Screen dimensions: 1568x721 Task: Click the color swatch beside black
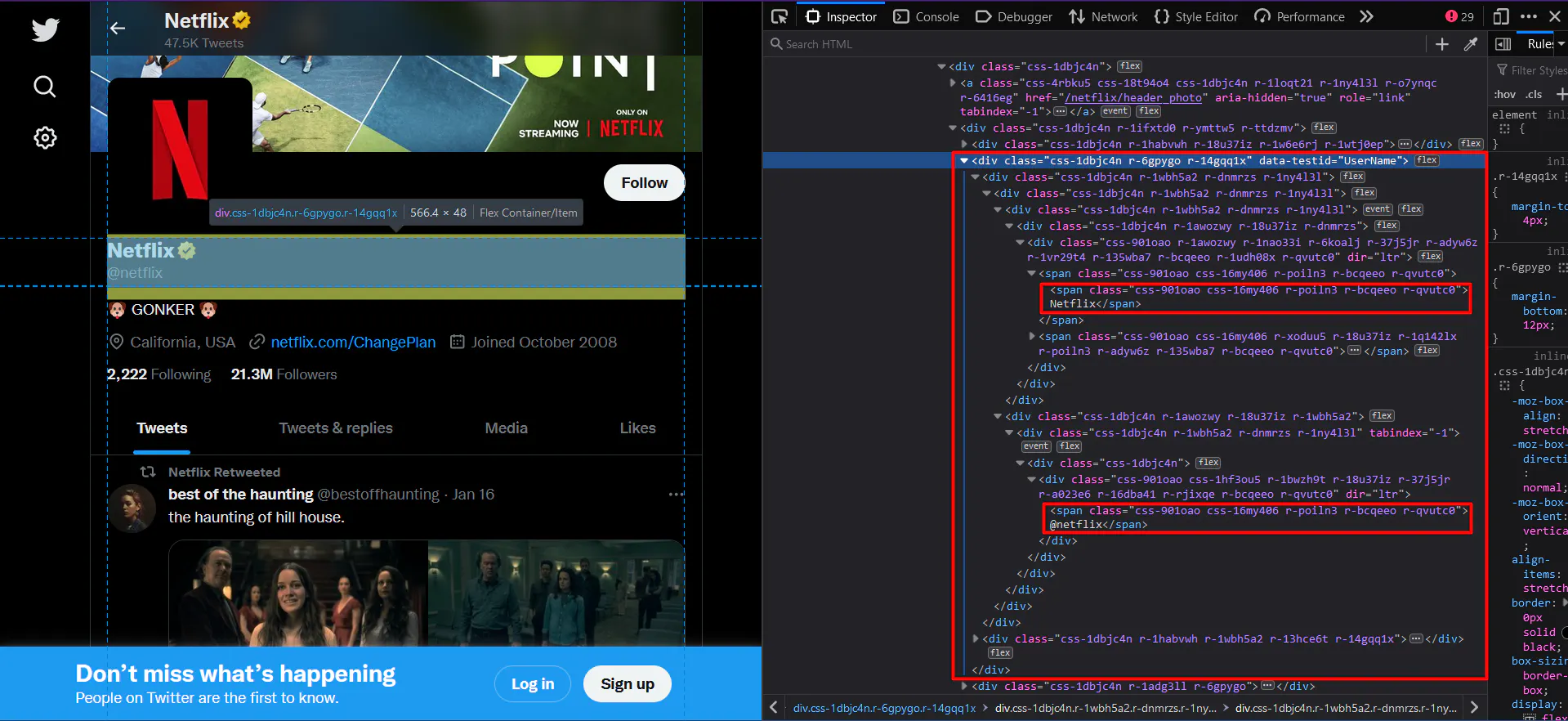point(1565,632)
